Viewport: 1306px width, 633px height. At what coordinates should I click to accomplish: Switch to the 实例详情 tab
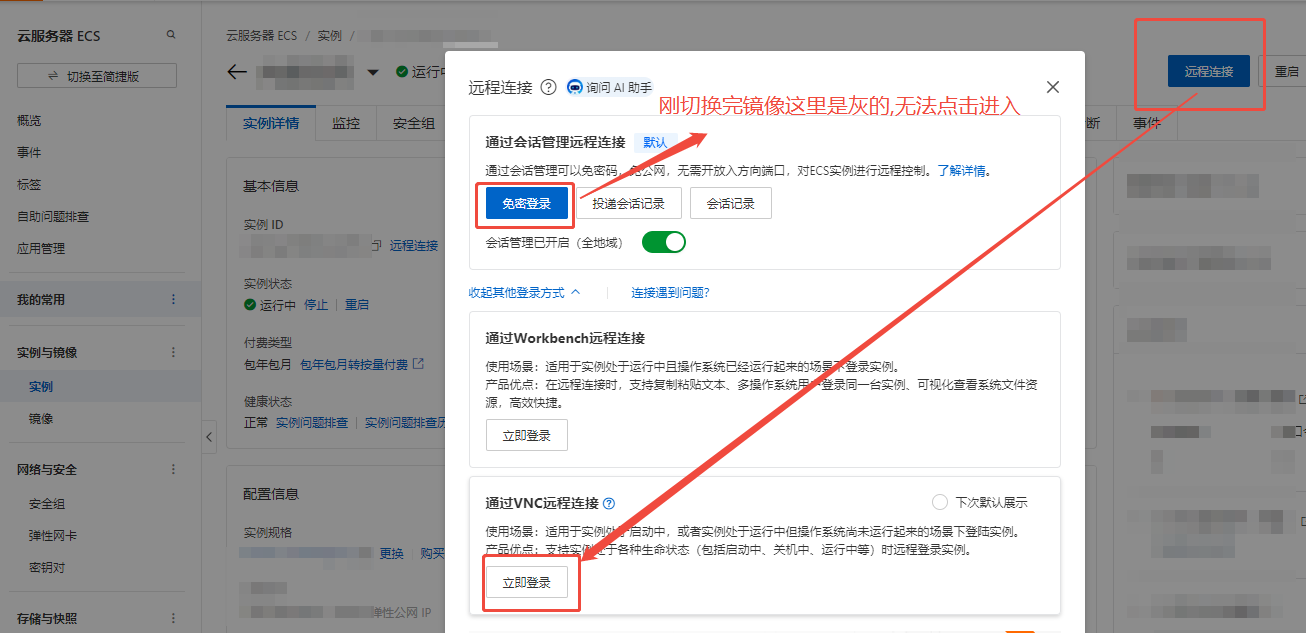click(x=271, y=123)
